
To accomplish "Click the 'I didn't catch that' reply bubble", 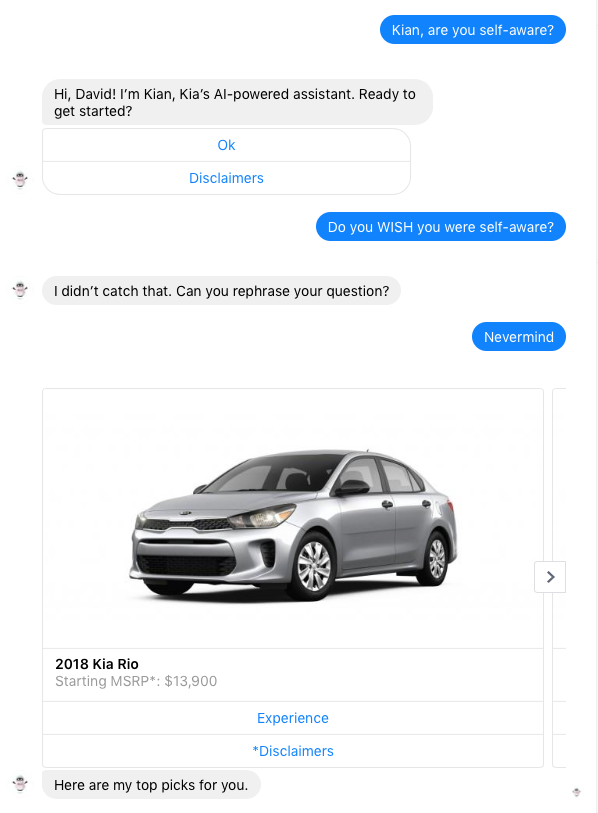I will point(221,290).
